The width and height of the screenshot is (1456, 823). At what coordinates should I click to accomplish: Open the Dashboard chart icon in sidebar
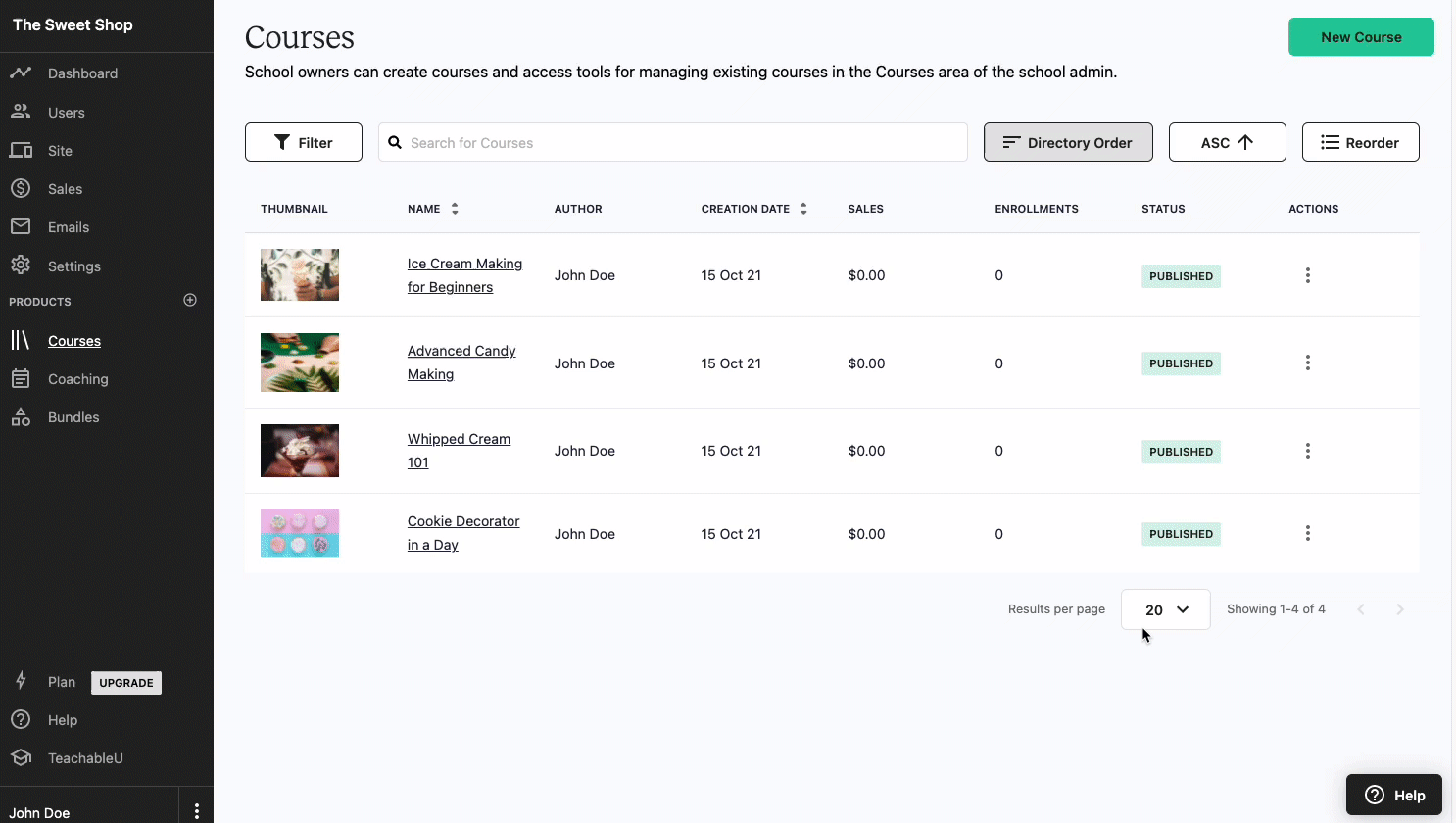pos(21,73)
